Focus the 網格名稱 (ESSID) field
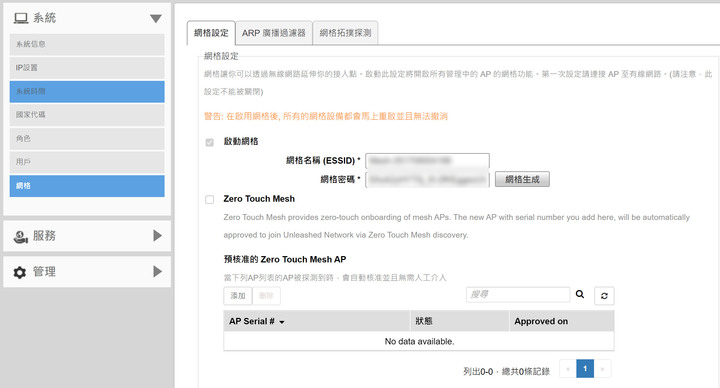Screen dimensions: 720x388 coord(428,161)
